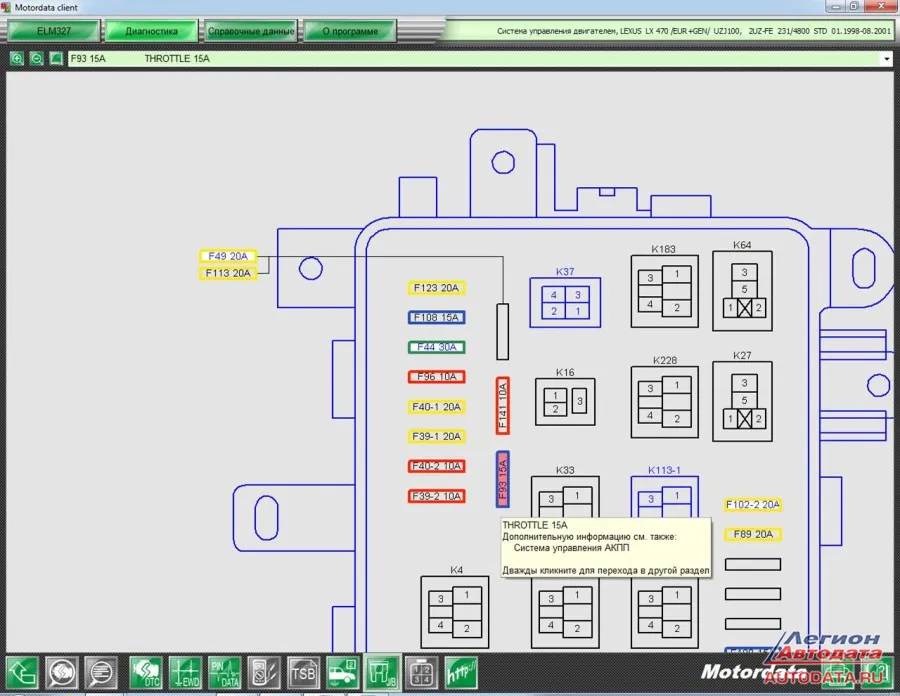Click the zoom out magnifier icon
900x696 pixels.
coord(36,59)
